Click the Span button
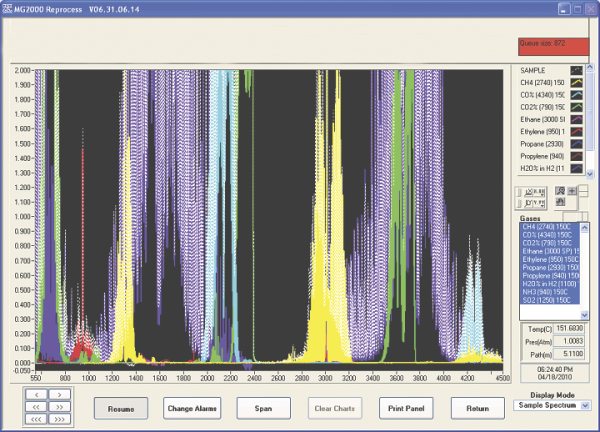Viewport: 600px width, 432px height. [264, 408]
